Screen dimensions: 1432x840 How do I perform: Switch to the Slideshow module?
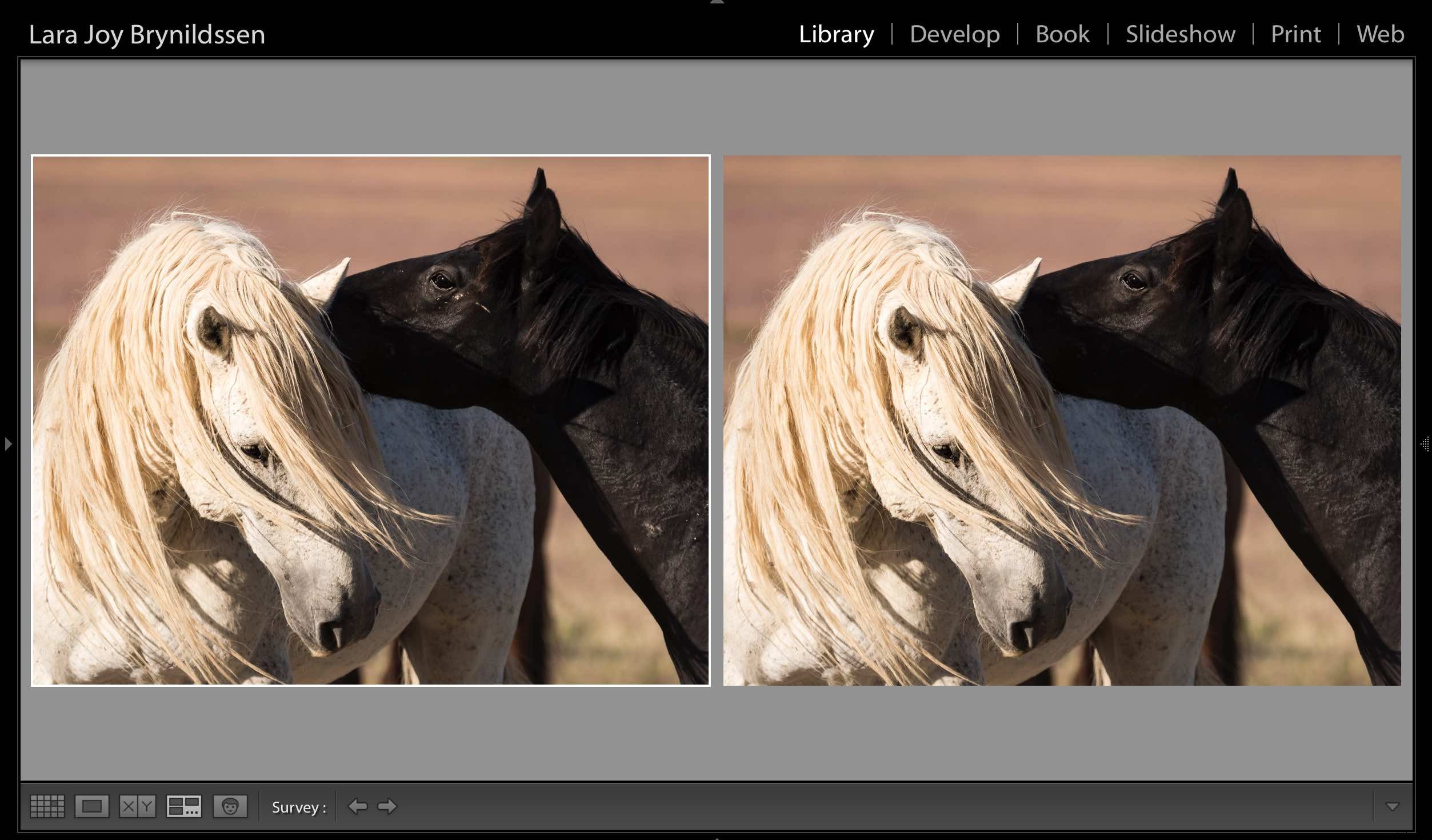(1179, 34)
